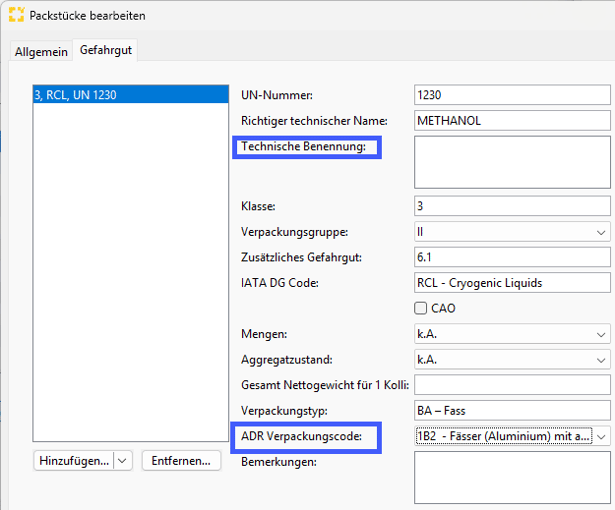The width and height of the screenshot is (615, 510).
Task: Click the Klasse input field
Action: point(511,206)
